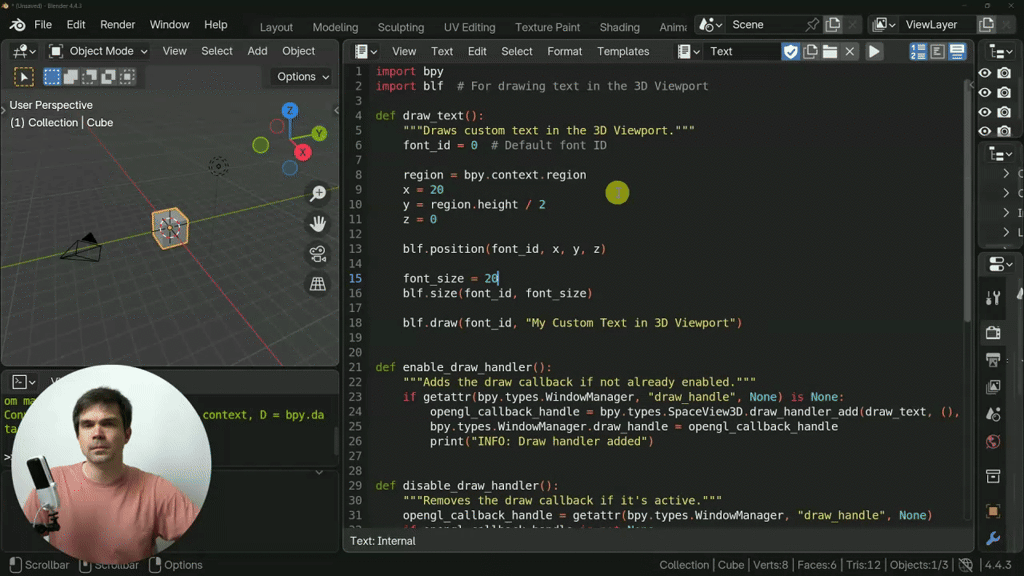Create a new text data-block
The image size is (1024, 576).
pyautogui.click(x=810, y=51)
